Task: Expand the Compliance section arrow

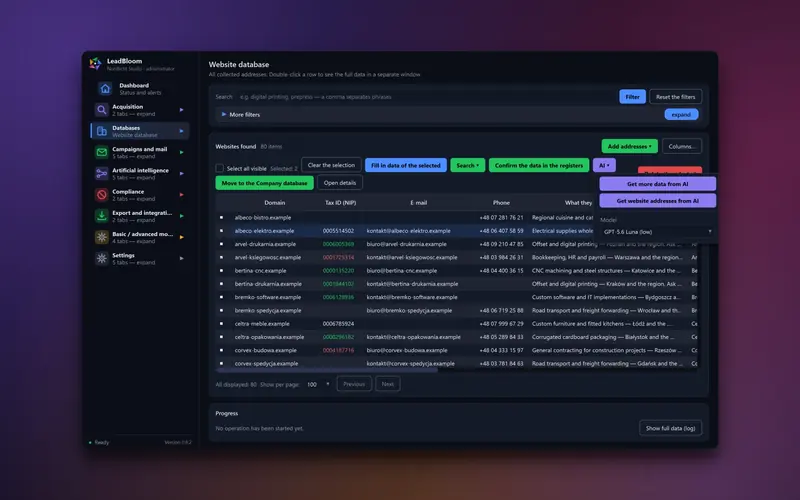Action: tap(182, 195)
